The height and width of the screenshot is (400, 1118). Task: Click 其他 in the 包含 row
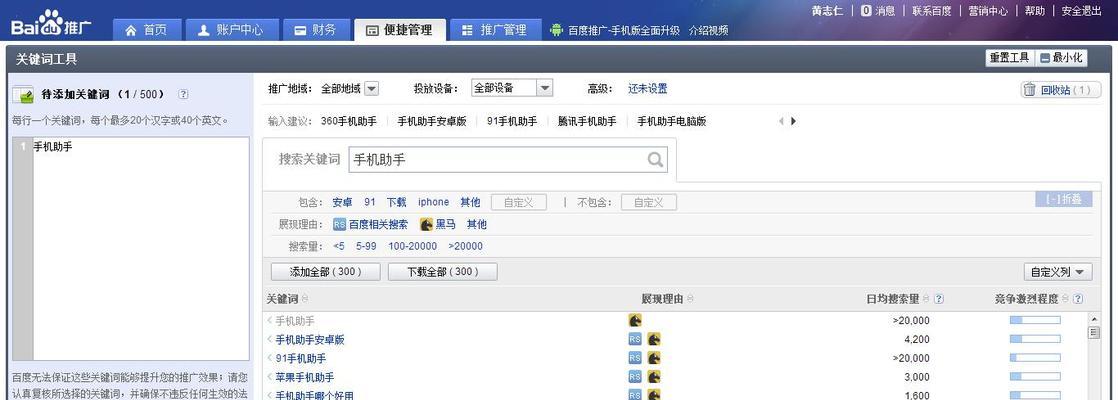[470, 202]
